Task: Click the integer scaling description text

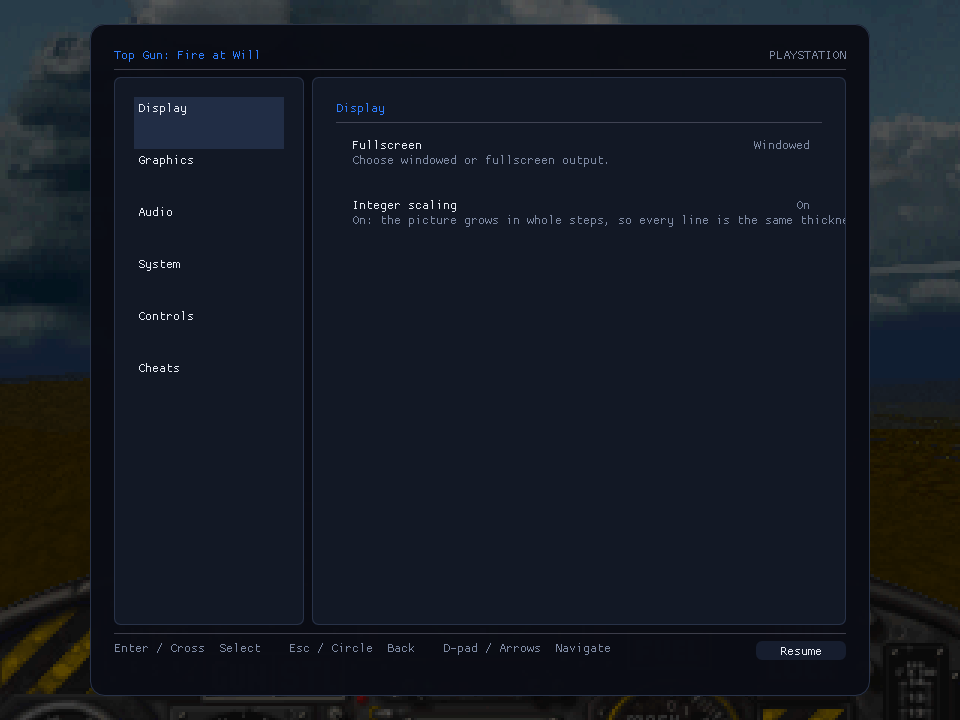Action: tap(599, 220)
